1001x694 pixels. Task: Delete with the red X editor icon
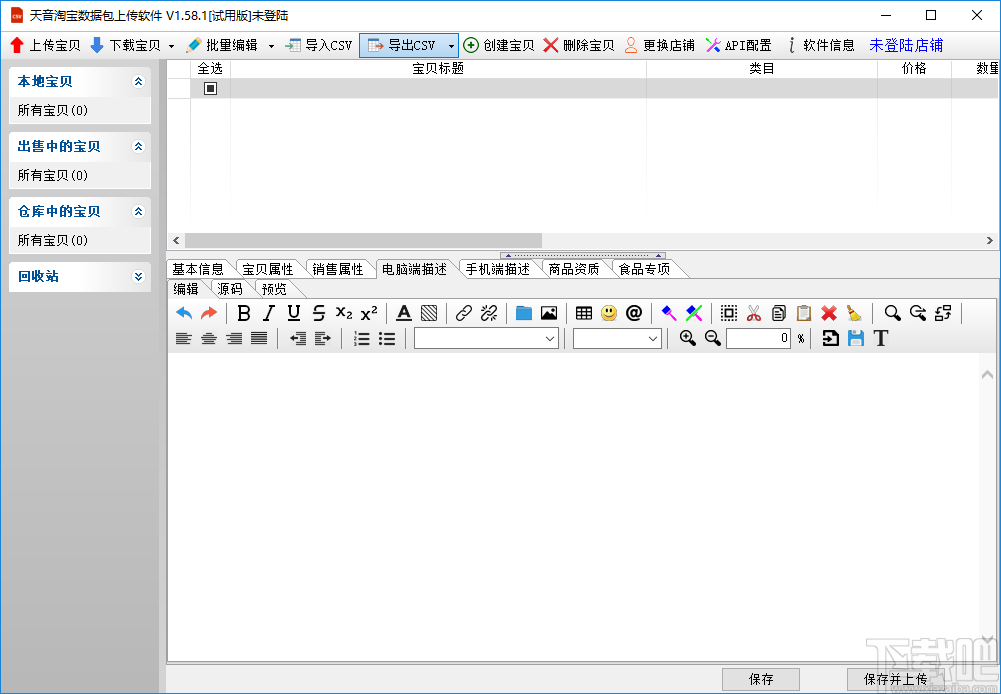829,313
